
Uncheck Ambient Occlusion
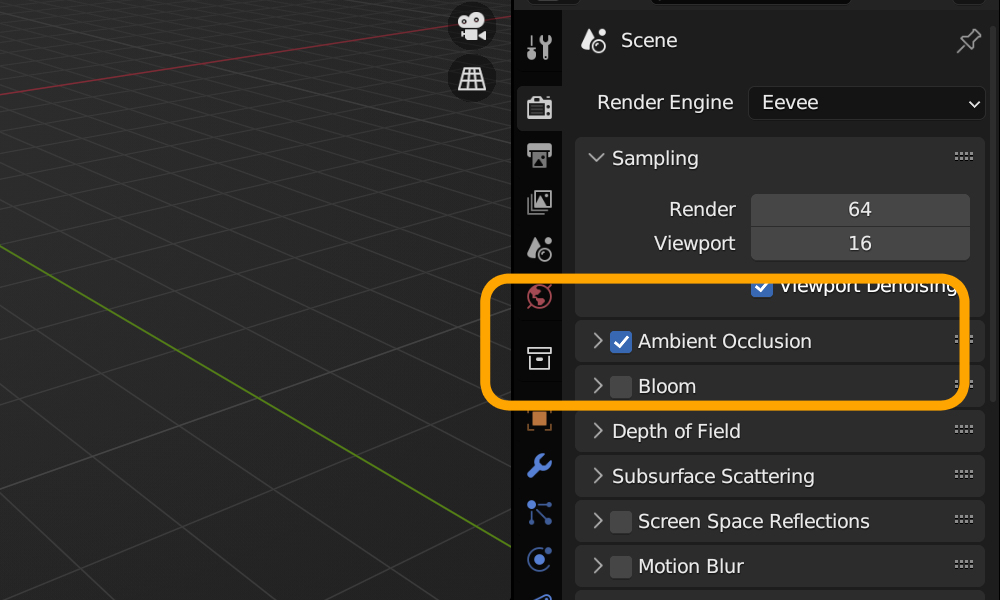[621, 342]
